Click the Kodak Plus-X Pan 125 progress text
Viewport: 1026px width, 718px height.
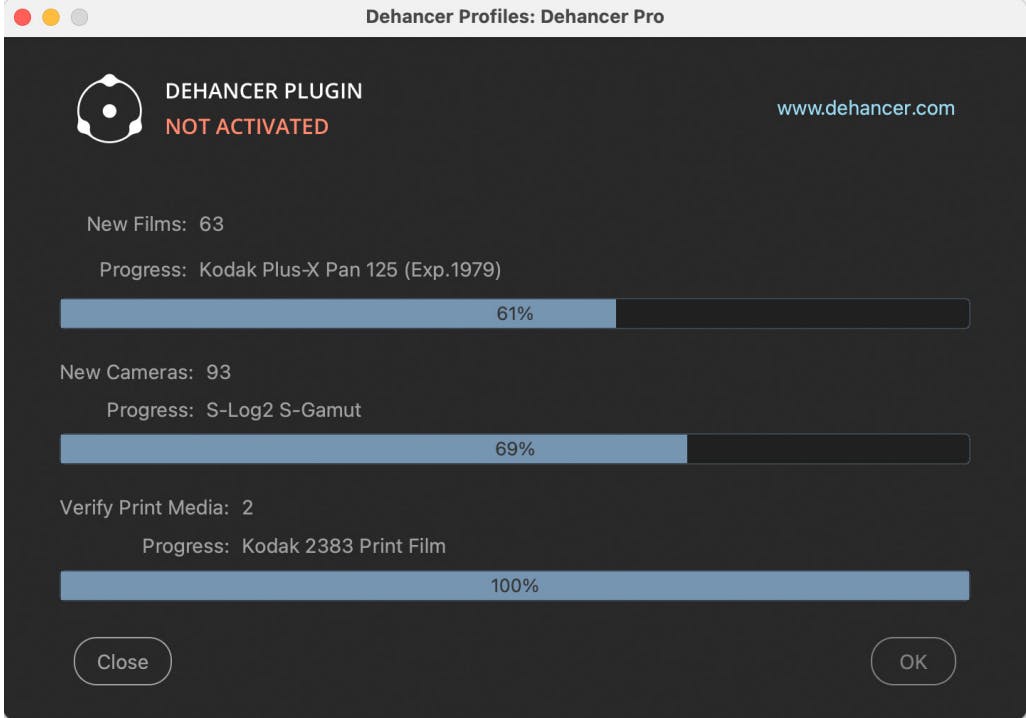tap(349, 269)
